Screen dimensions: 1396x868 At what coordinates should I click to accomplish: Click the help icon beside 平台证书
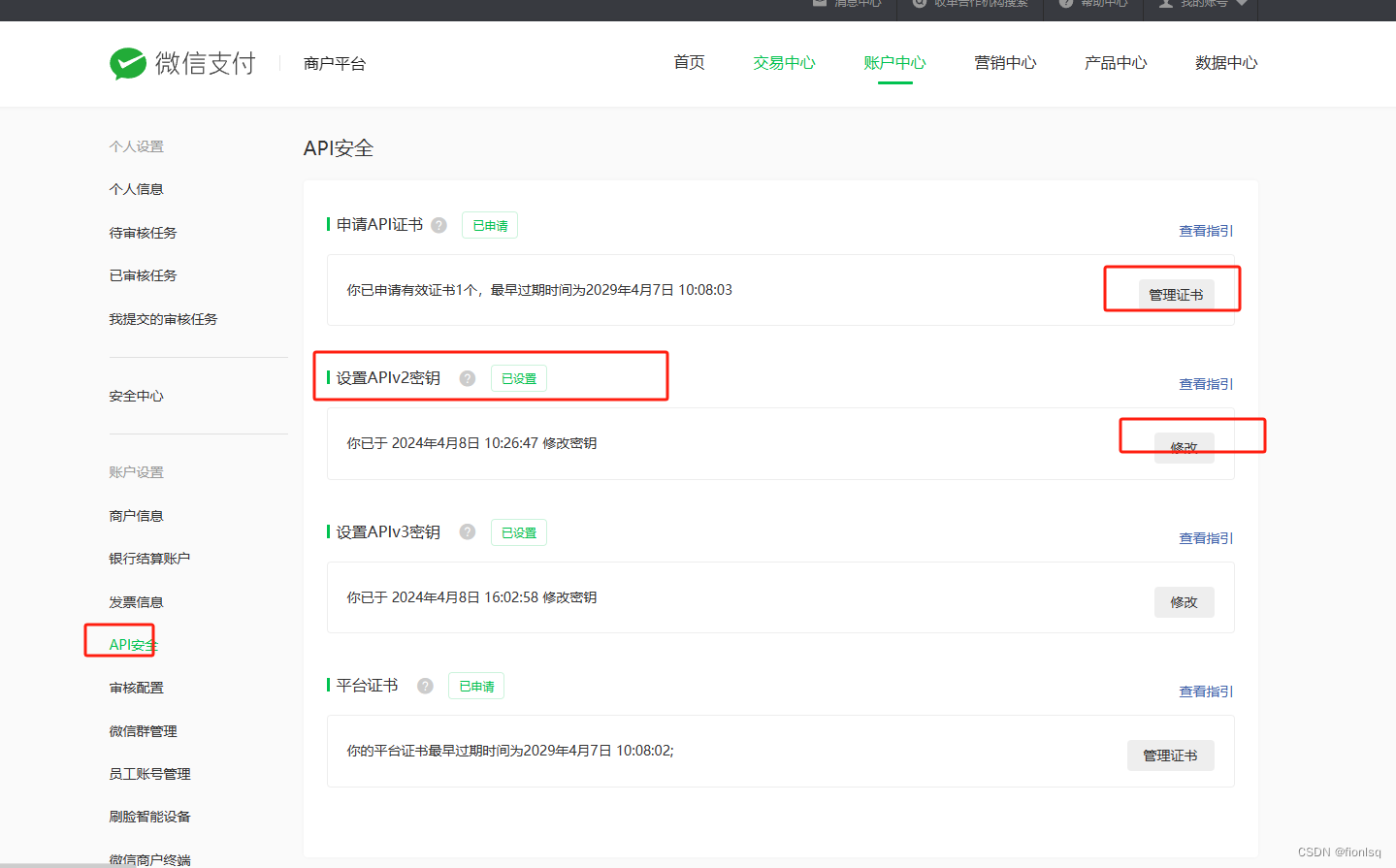(x=425, y=685)
